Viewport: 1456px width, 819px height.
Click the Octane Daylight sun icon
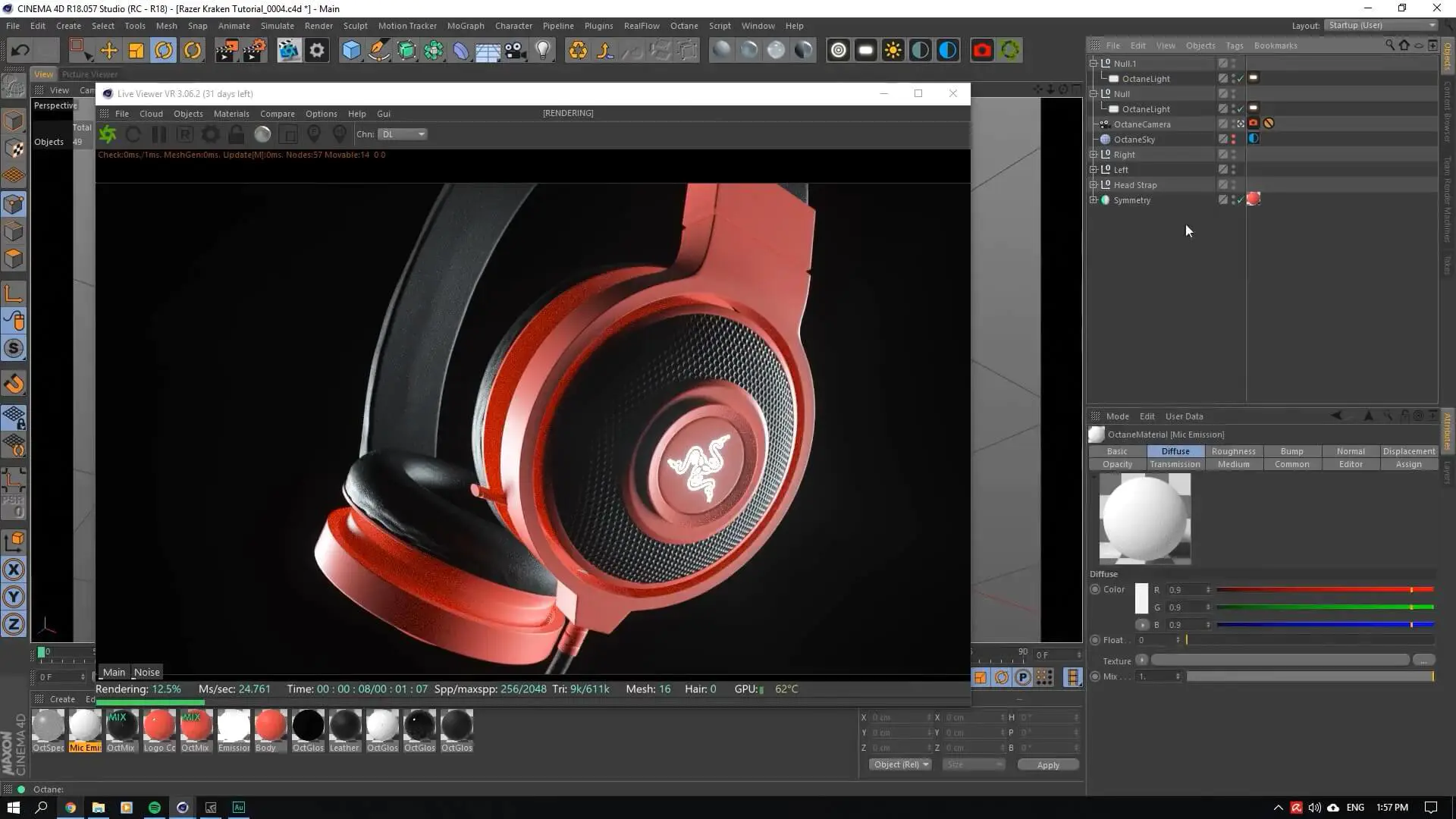(x=893, y=51)
